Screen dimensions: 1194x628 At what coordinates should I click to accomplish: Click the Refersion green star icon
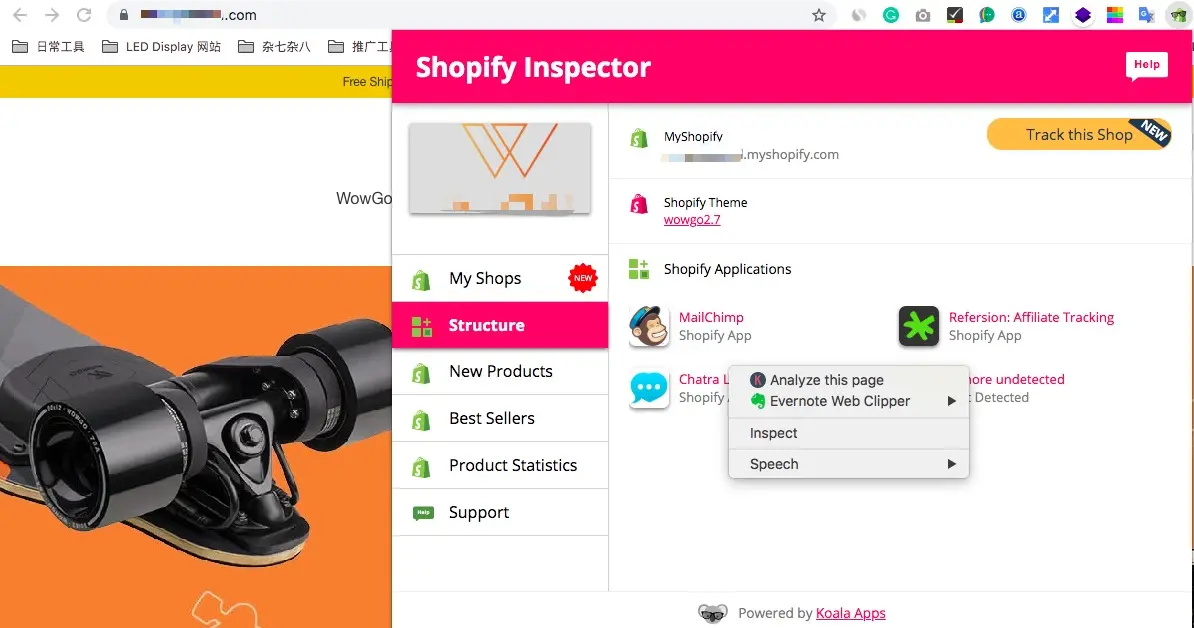pyautogui.click(x=918, y=327)
